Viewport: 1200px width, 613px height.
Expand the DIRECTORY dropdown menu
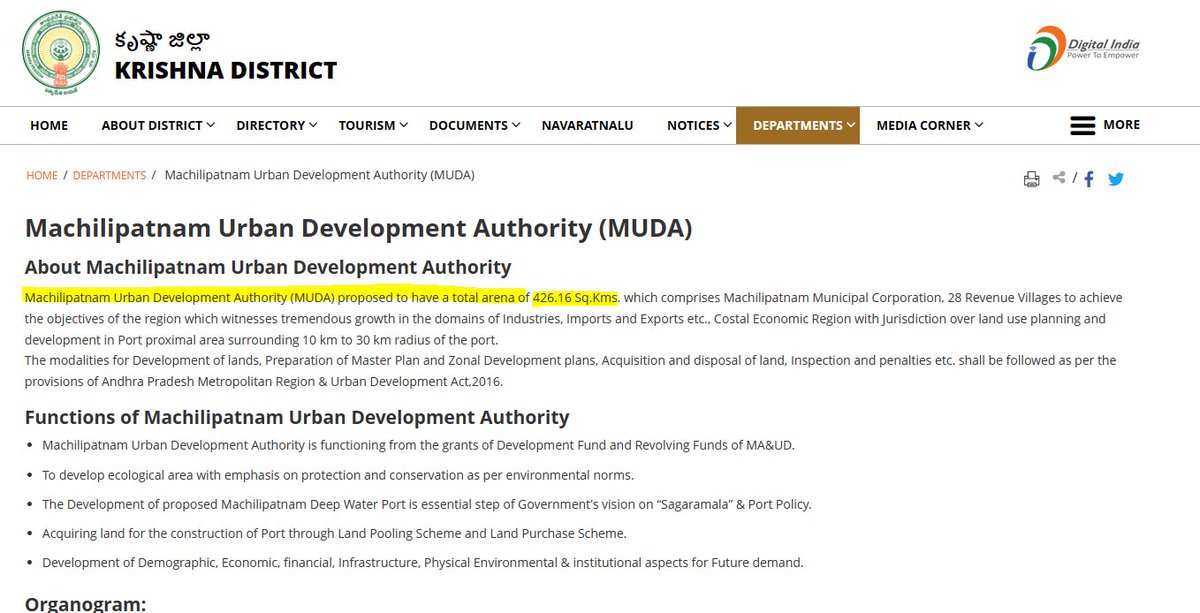[277, 125]
